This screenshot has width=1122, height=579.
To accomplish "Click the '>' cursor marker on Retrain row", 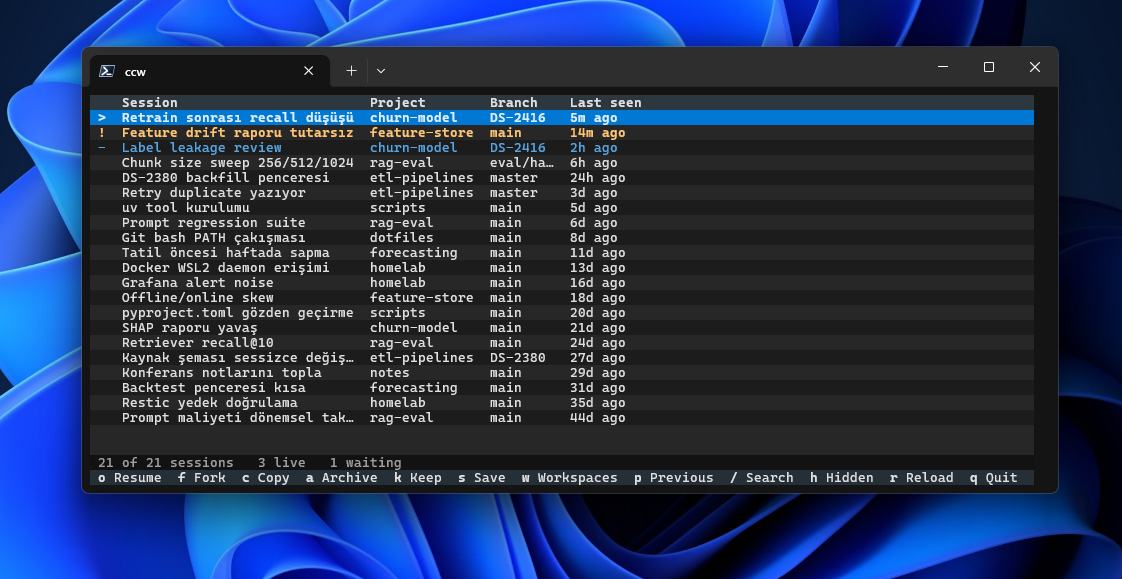I will 102,117.
